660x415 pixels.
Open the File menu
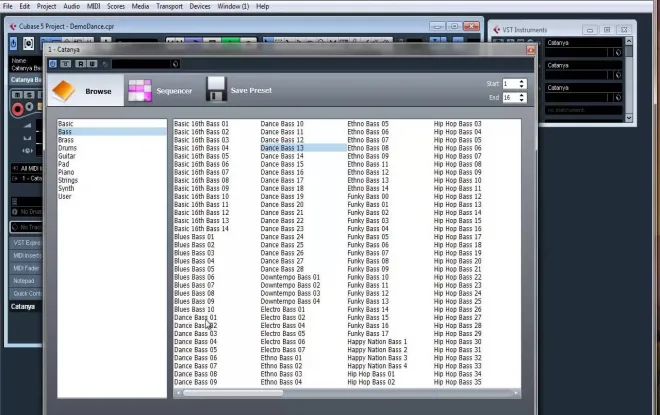click(x=8, y=6)
